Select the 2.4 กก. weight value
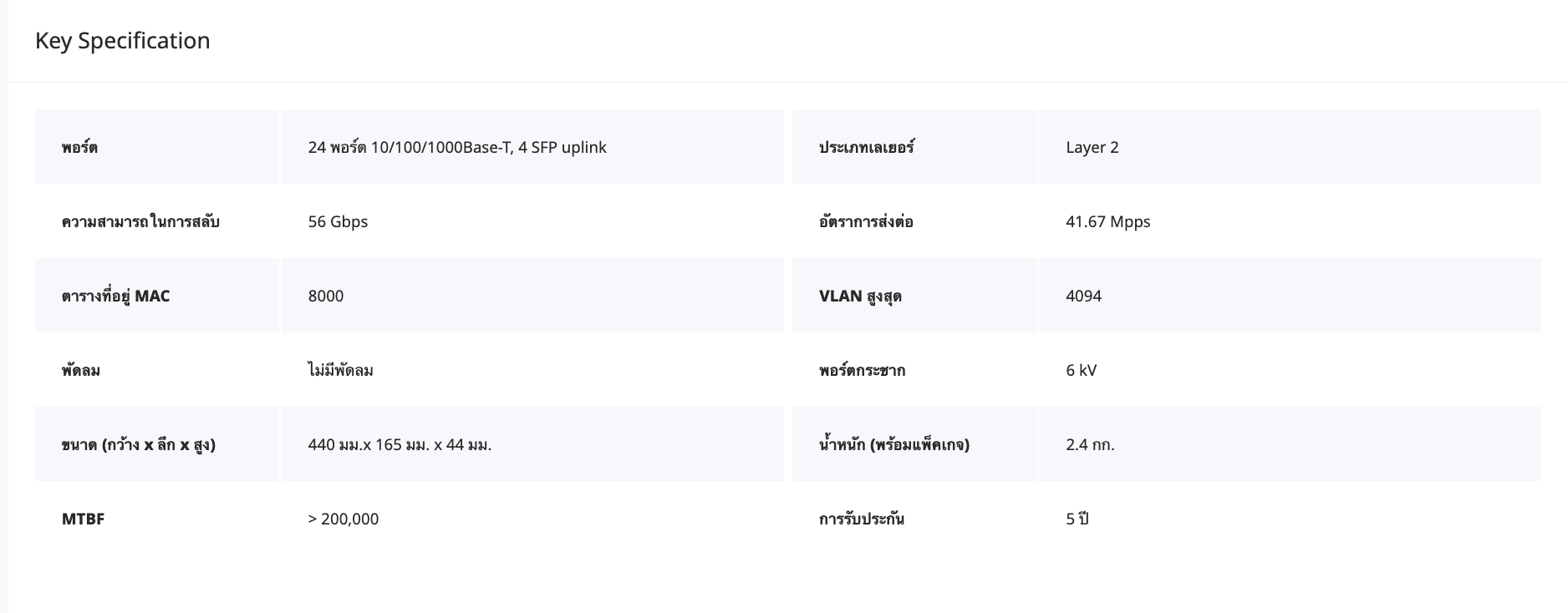Screen dimensions: 1568x613 tap(1090, 444)
